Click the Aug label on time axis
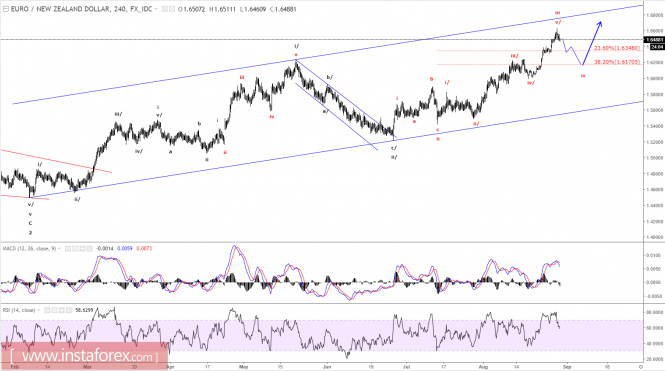 pos(483,367)
